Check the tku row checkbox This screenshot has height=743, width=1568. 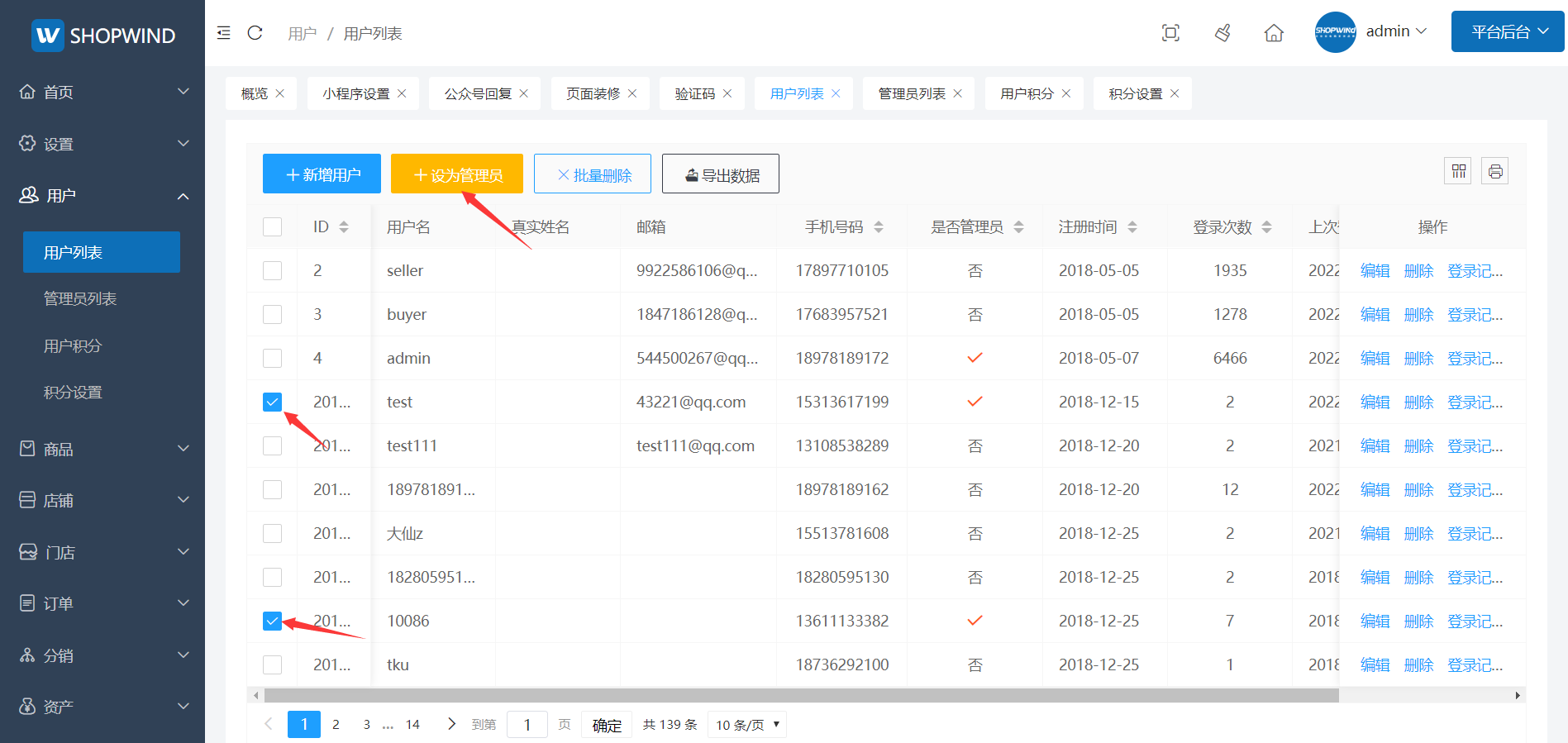[272, 664]
